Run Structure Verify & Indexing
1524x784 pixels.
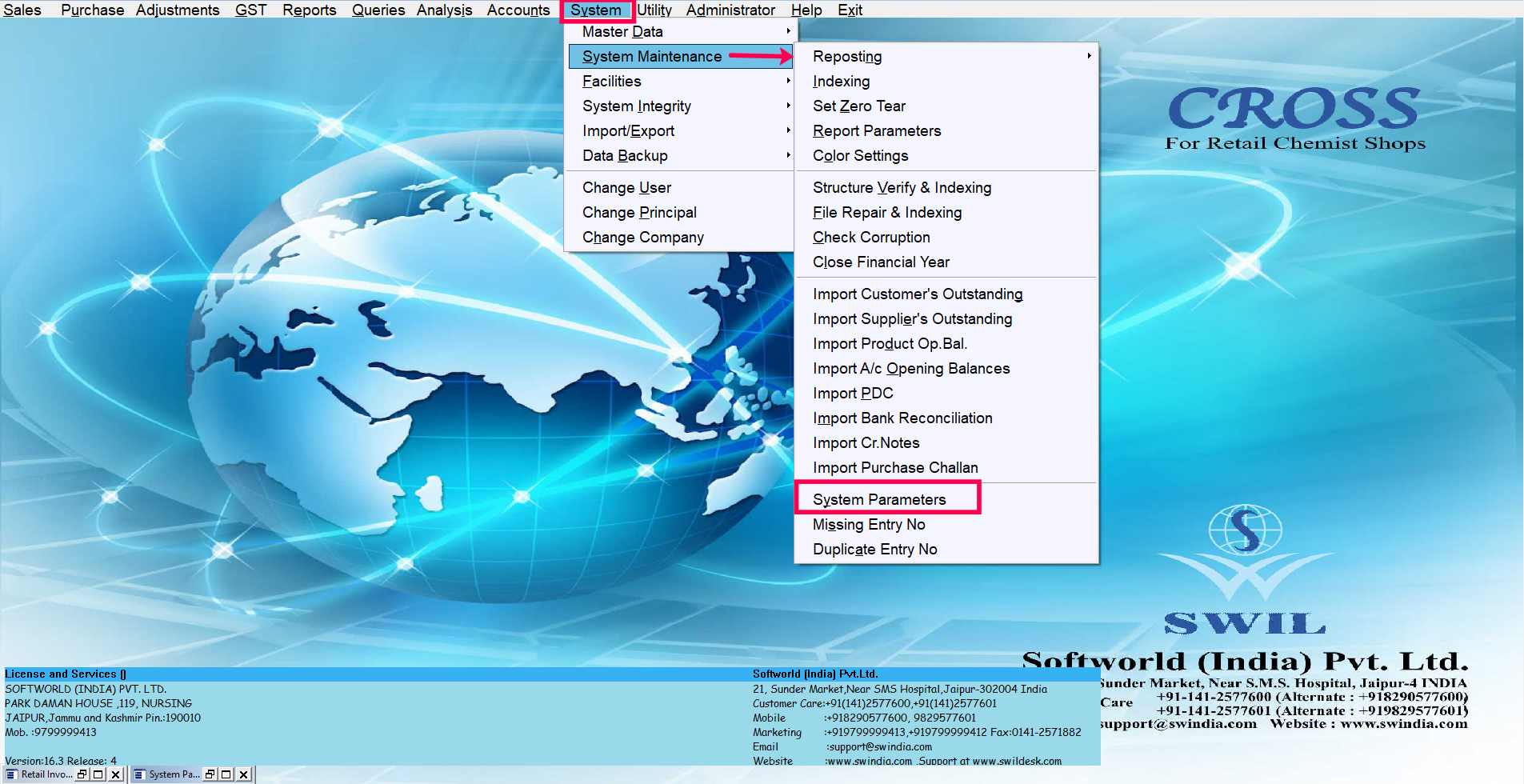click(x=946, y=187)
